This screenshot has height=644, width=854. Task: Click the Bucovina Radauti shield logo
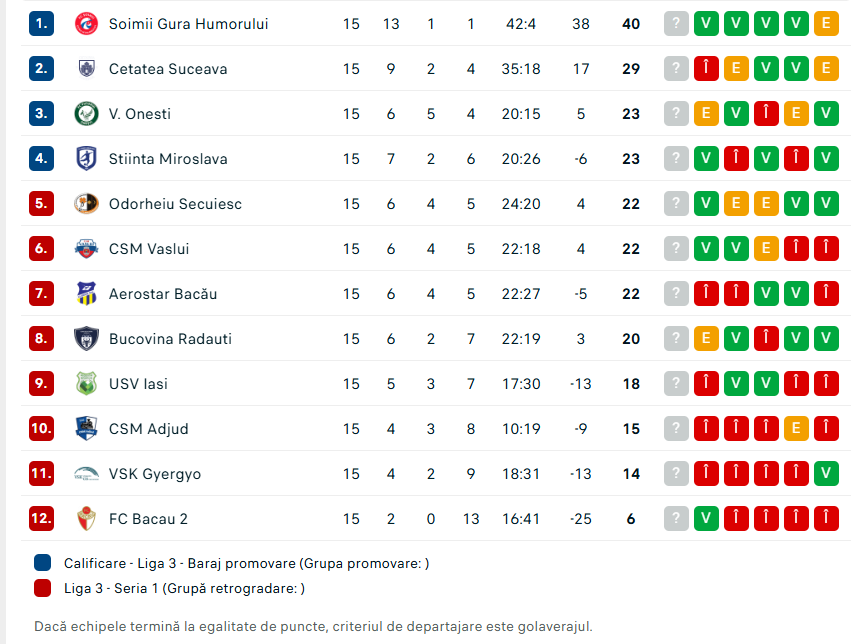pyautogui.click(x=87, y=339)
